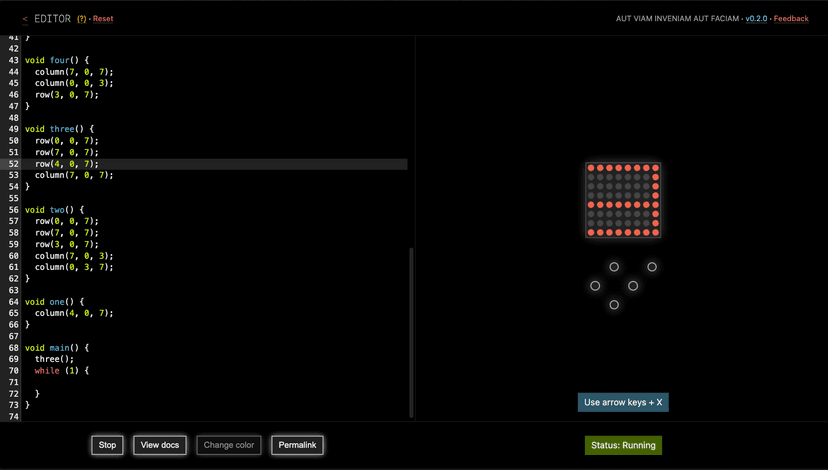Click the View docs button

160,445
